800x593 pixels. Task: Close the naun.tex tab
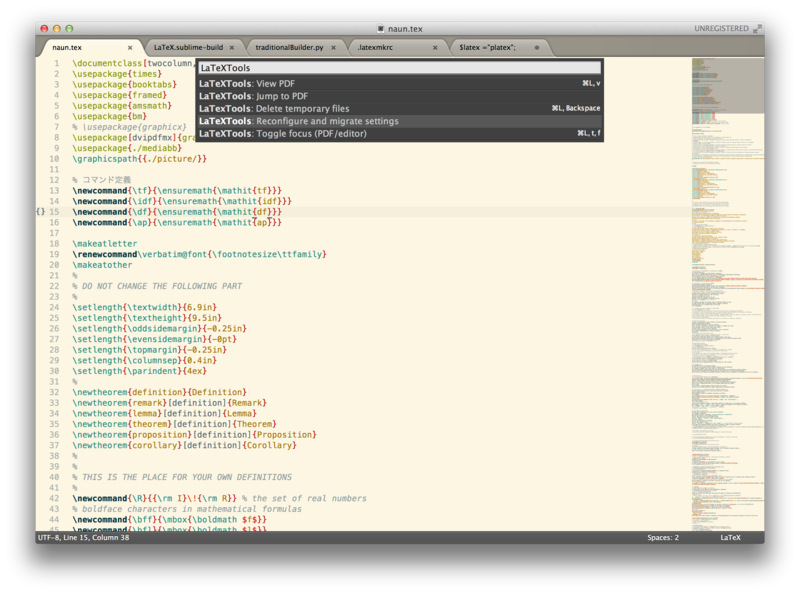click(130, 47)
